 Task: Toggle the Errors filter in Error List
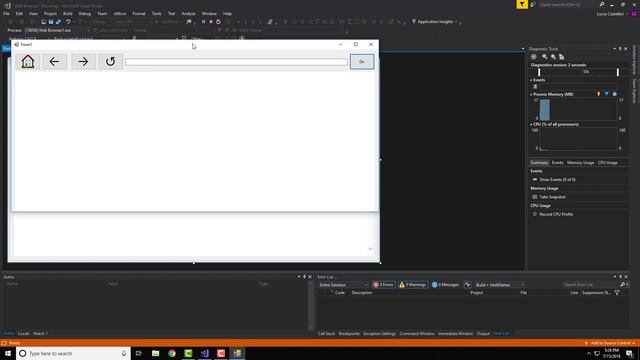[383, 284]
